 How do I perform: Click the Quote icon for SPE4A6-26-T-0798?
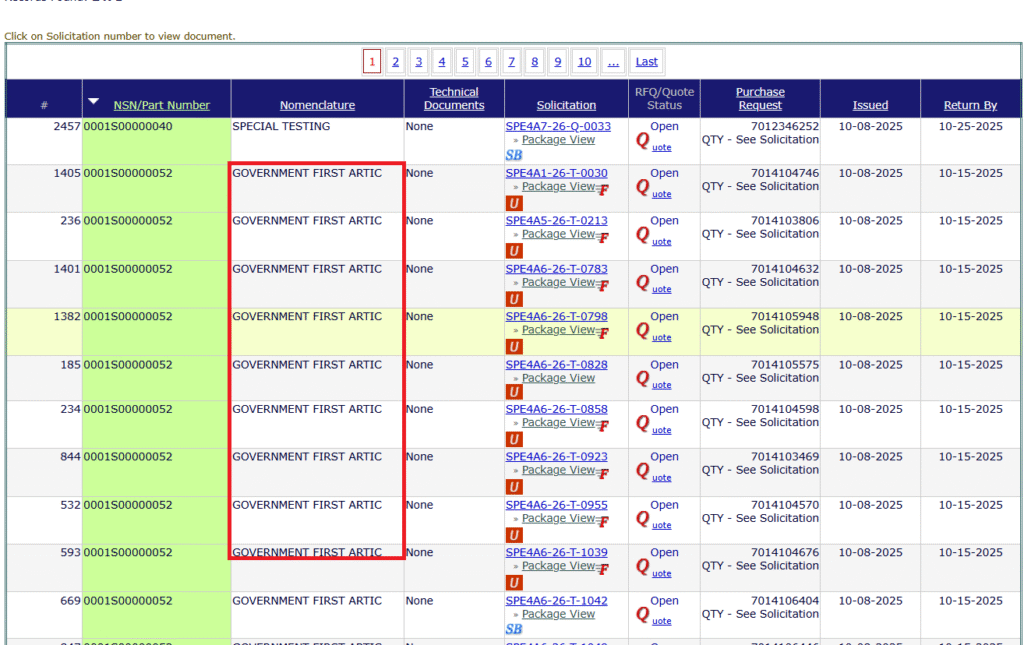(643, 332)
